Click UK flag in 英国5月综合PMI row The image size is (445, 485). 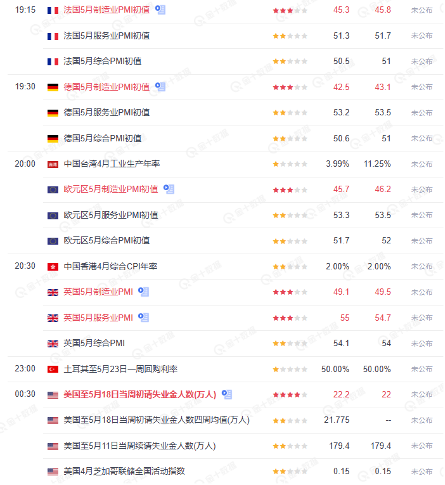coord(53,343)
